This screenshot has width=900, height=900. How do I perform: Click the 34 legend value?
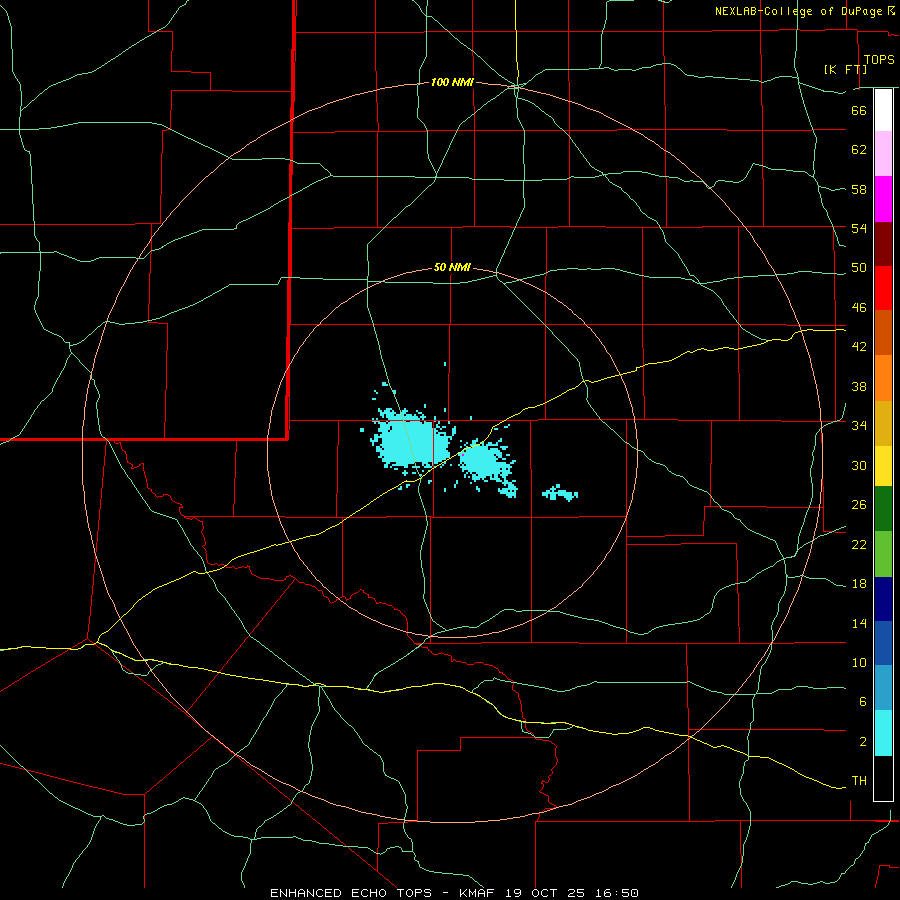coord(859,426)
